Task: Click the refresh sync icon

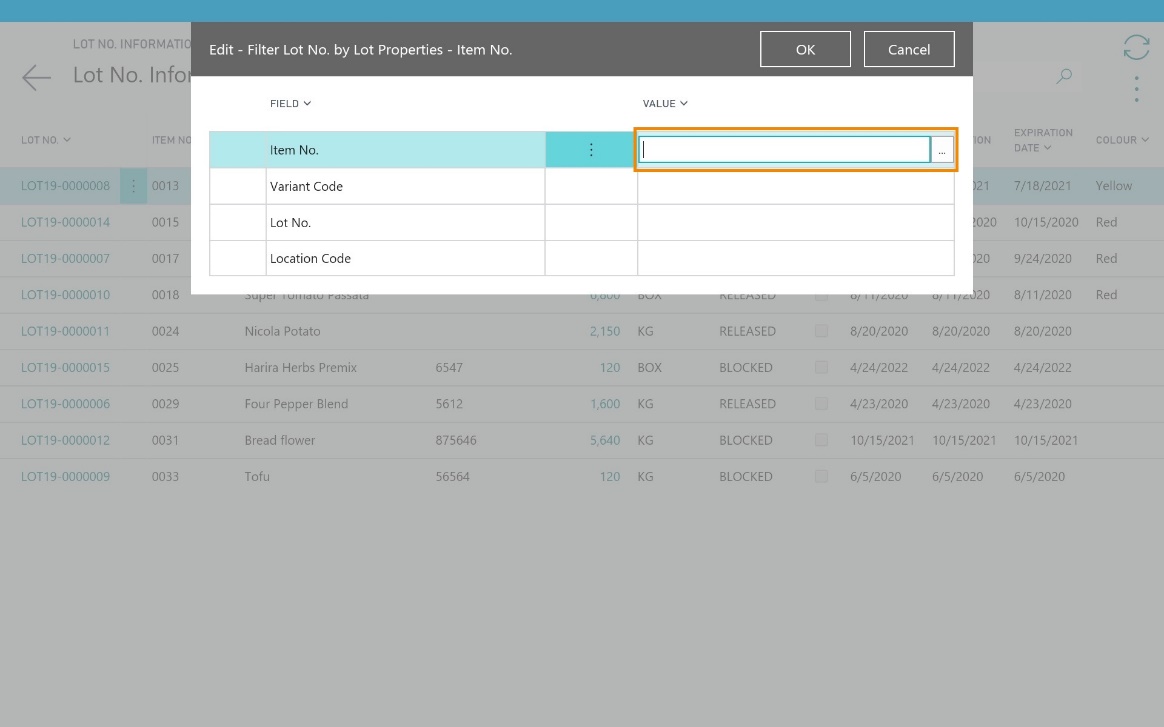Action: (x=1136, y=47)
